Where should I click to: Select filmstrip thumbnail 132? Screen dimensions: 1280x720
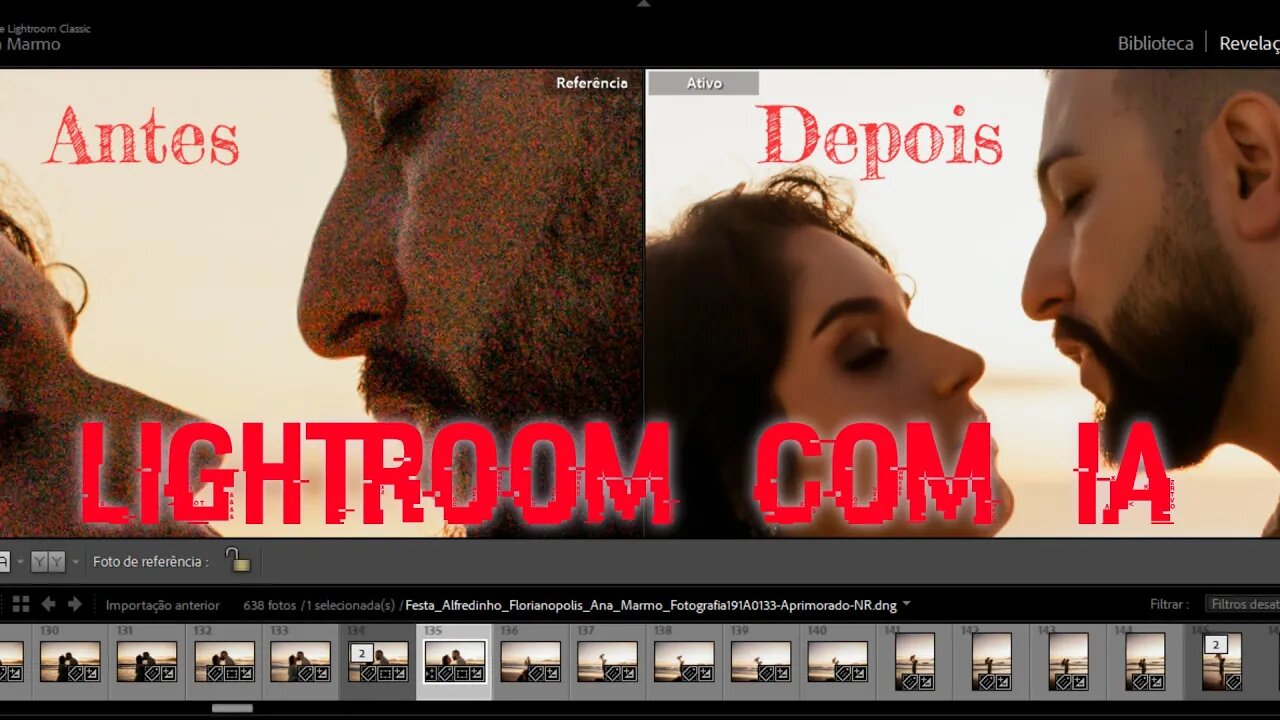coord(224,661)
